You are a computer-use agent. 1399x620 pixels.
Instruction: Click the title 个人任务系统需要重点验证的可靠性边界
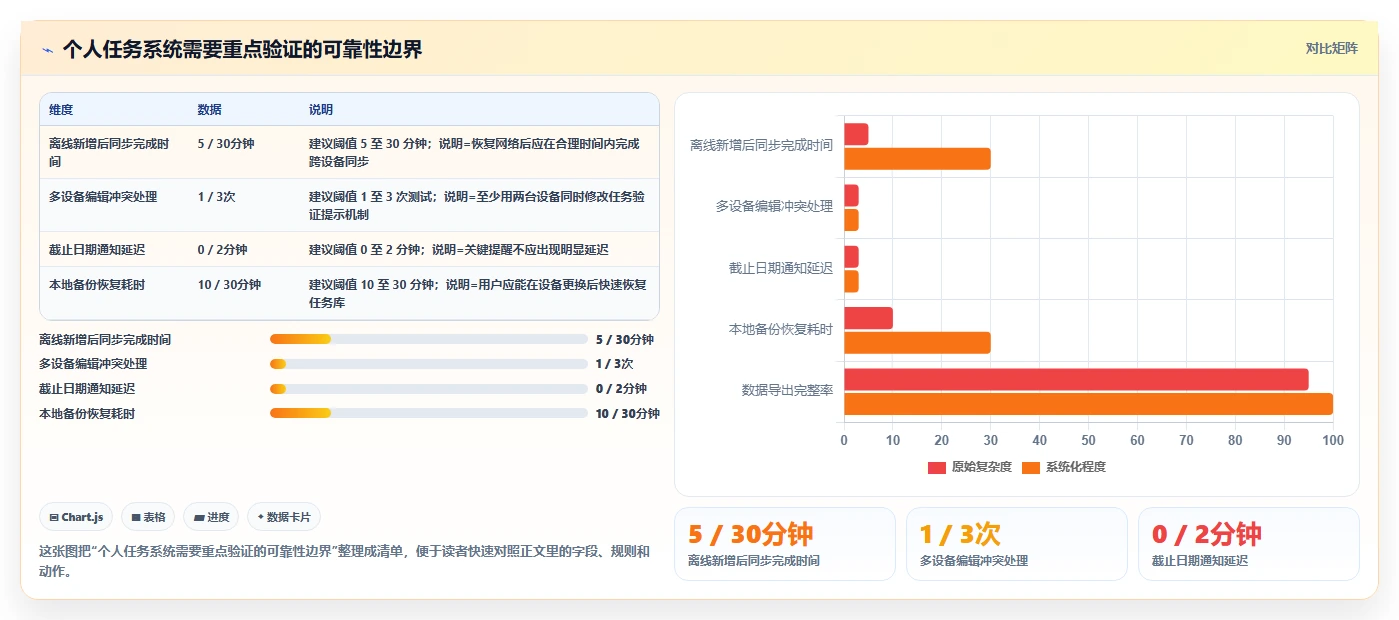pos(242,49)
